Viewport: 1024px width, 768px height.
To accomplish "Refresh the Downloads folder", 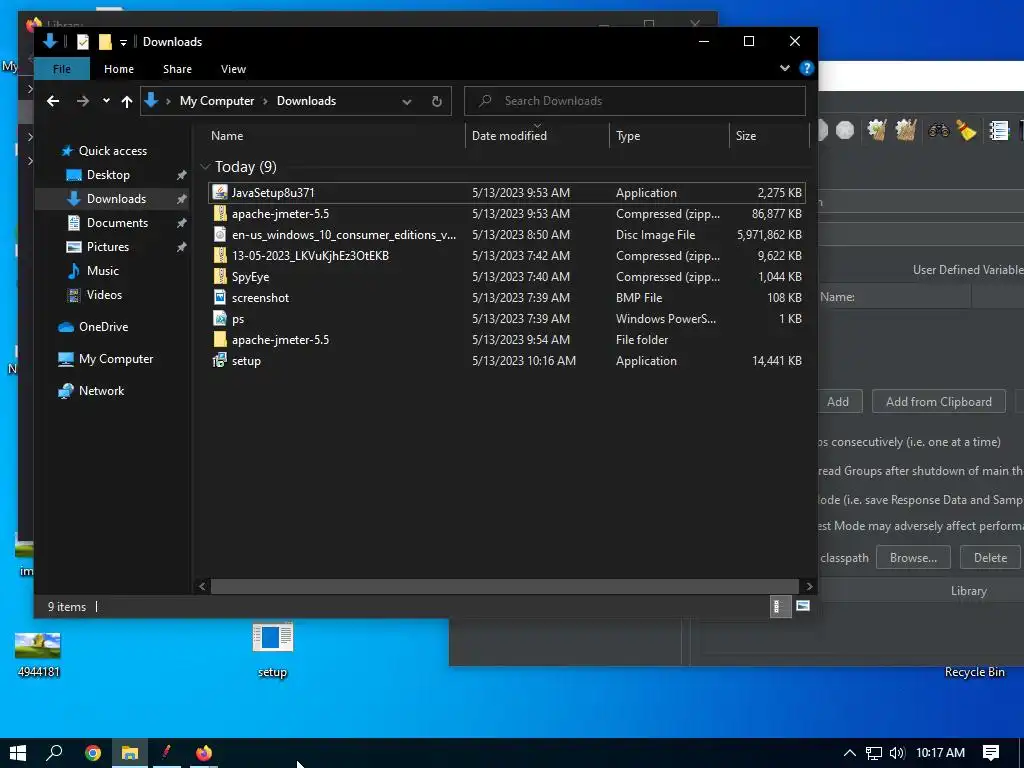I will [x=437, y=101].
